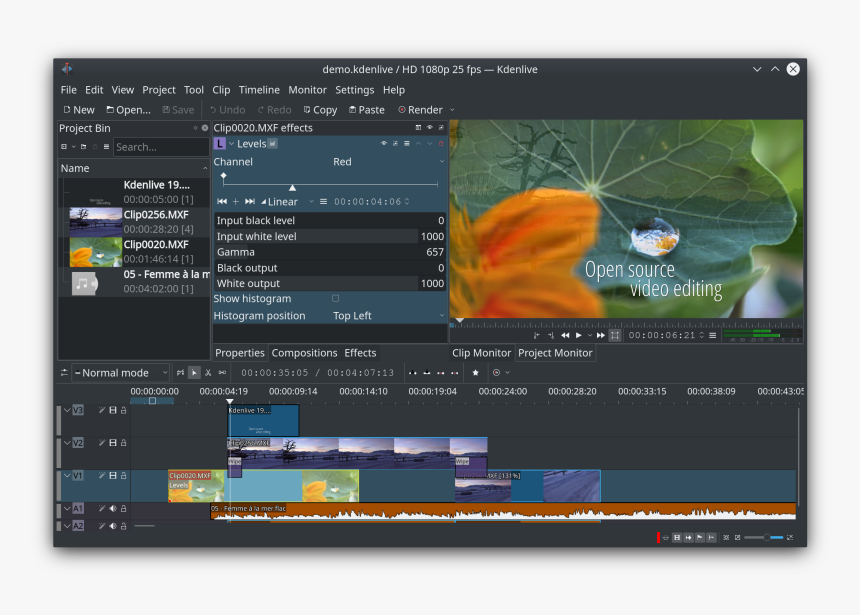Click the Render button

click(x=420, y=110)
